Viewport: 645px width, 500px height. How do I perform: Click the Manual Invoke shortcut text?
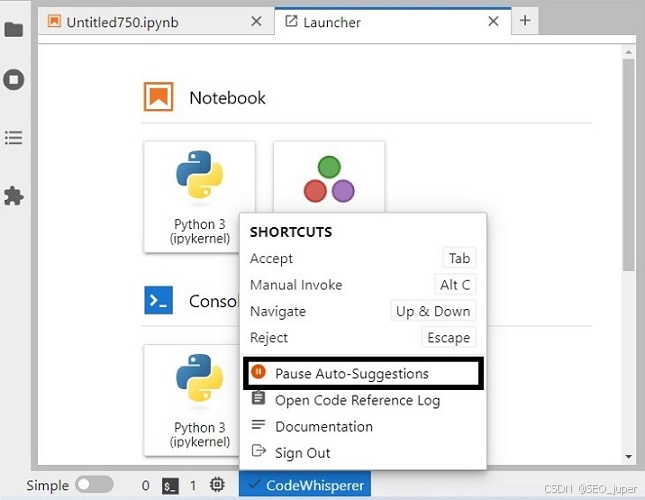(x=296, y=285)
